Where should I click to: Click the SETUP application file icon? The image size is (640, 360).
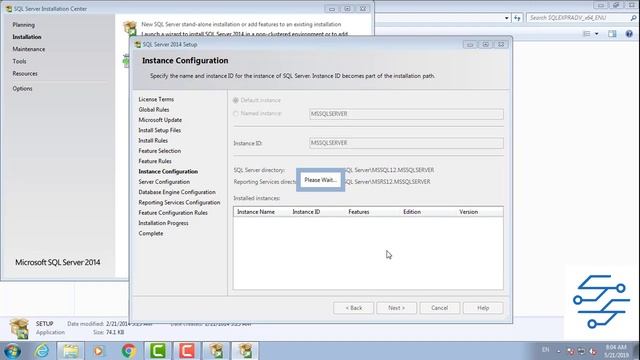tap(19, 328)
